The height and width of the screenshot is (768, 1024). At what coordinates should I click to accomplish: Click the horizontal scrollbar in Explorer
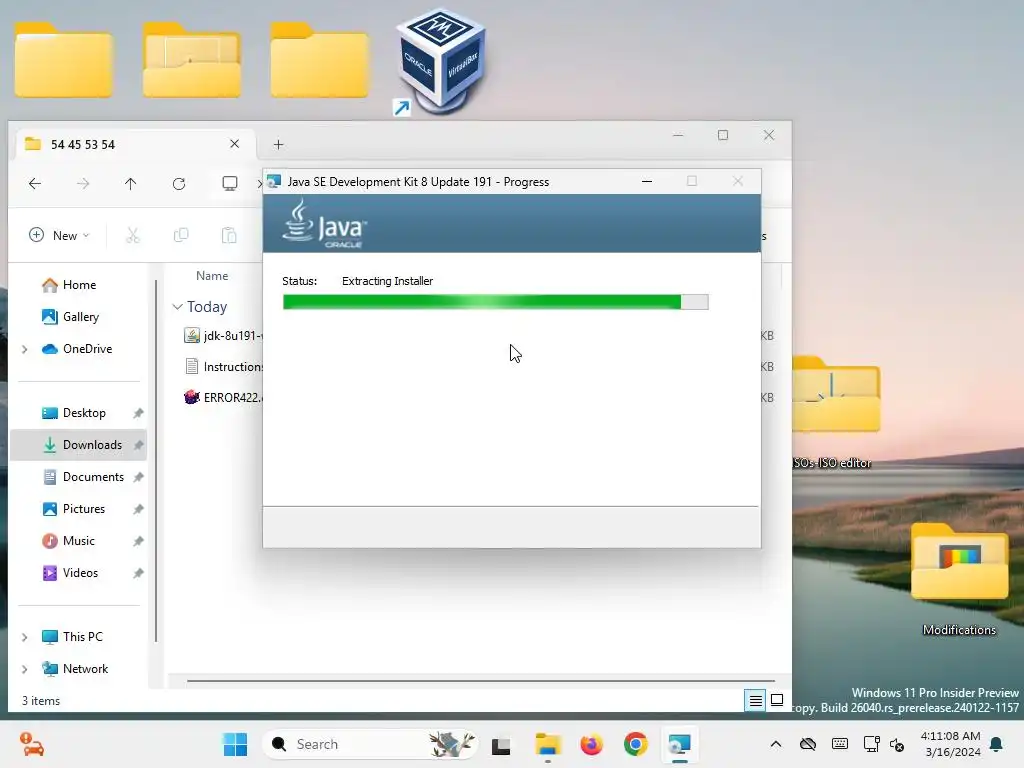[481, 681]
